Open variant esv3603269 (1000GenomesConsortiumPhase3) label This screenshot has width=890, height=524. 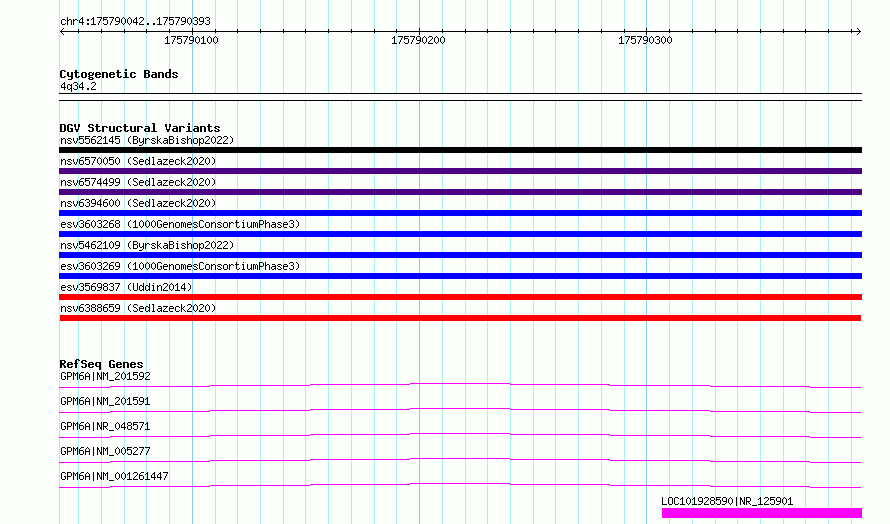point(180,266)
